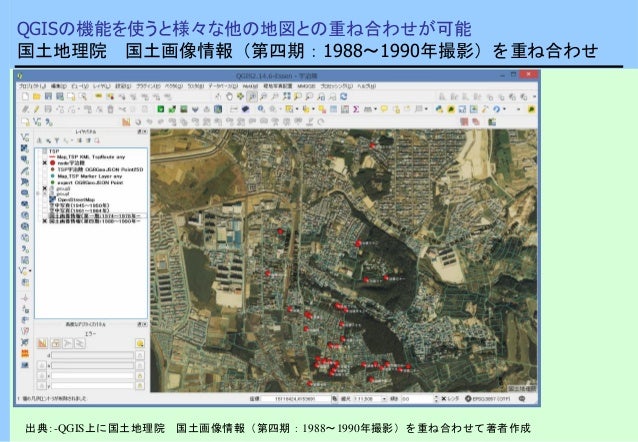Open the help icon dropdown arrow
The height and width of the screenshot is (442, 638).
(505, 109)
